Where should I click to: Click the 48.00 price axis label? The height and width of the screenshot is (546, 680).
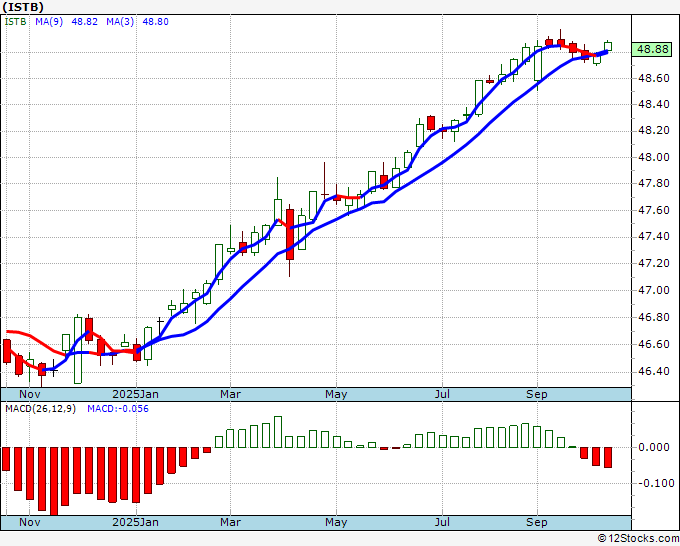coord(653,157)
